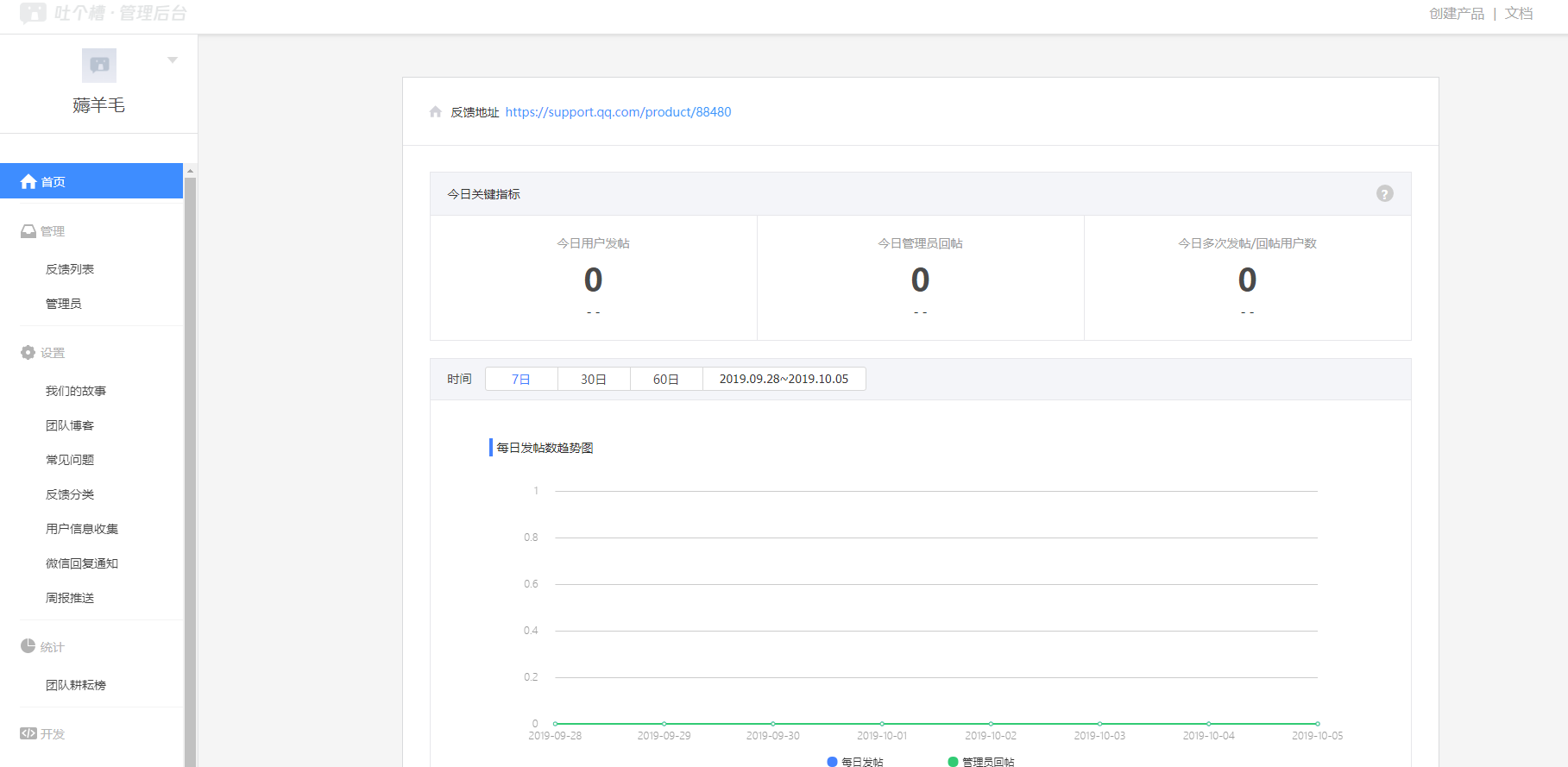
Task: Toggle 每日发帖 series in chart legend
Action: point(855,762)
